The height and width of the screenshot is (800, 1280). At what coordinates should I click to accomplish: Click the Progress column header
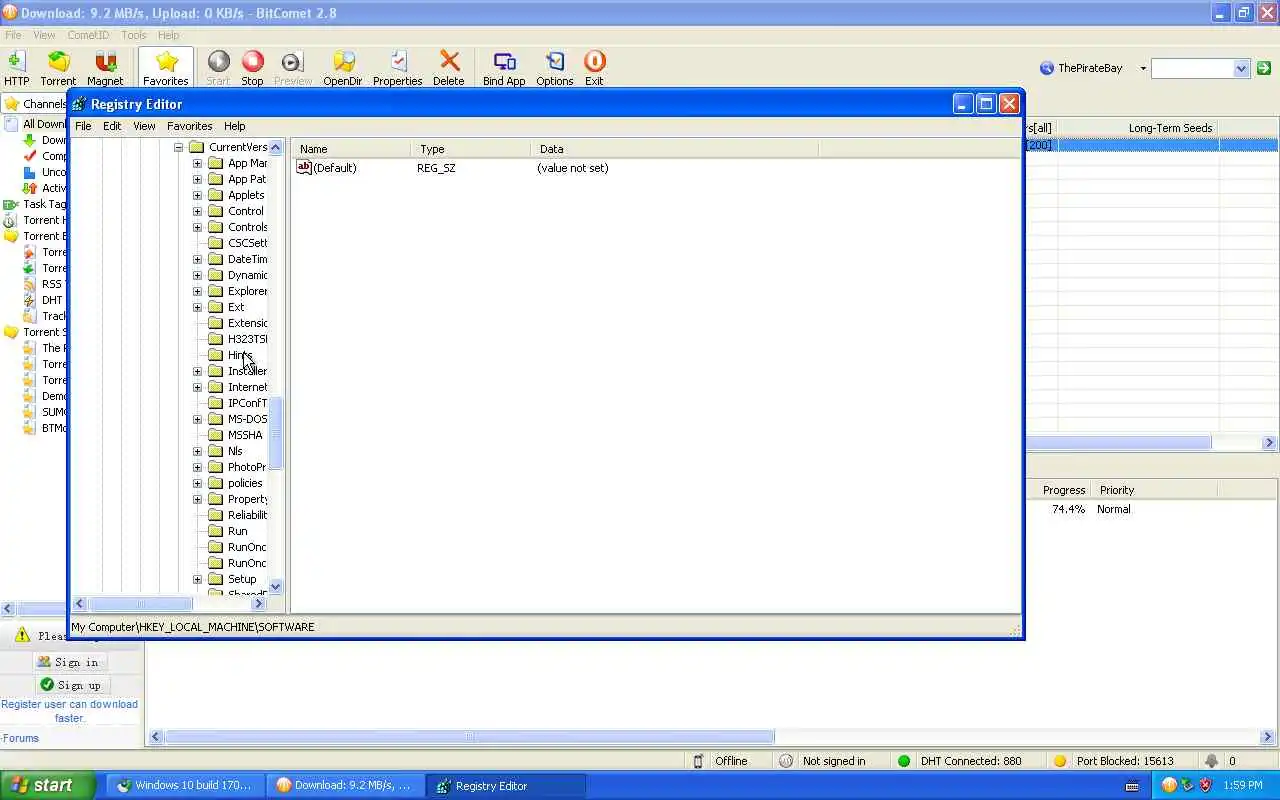pyautogui.click(x=1063, y=490)
